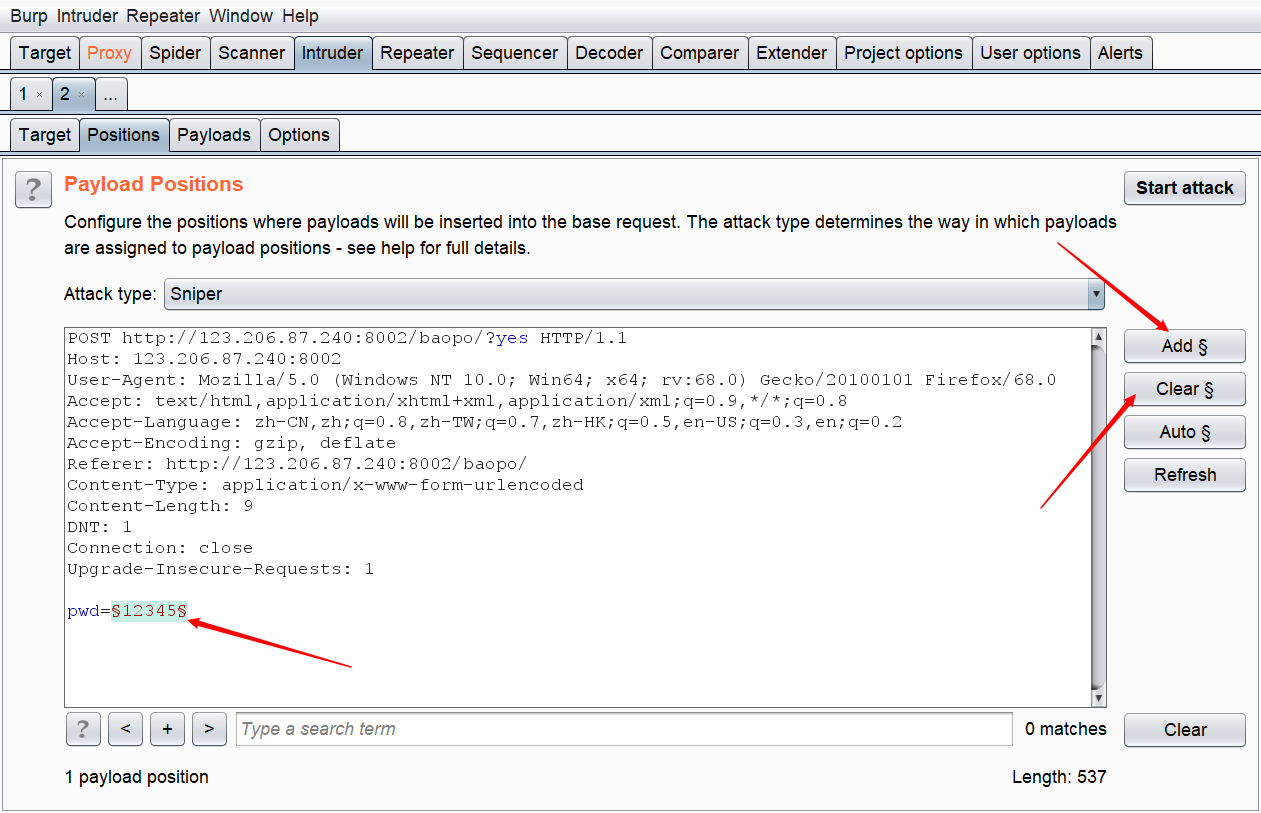Switch to the Scanner tab
The image size is (1261, 813).
(x=251, y=53)
